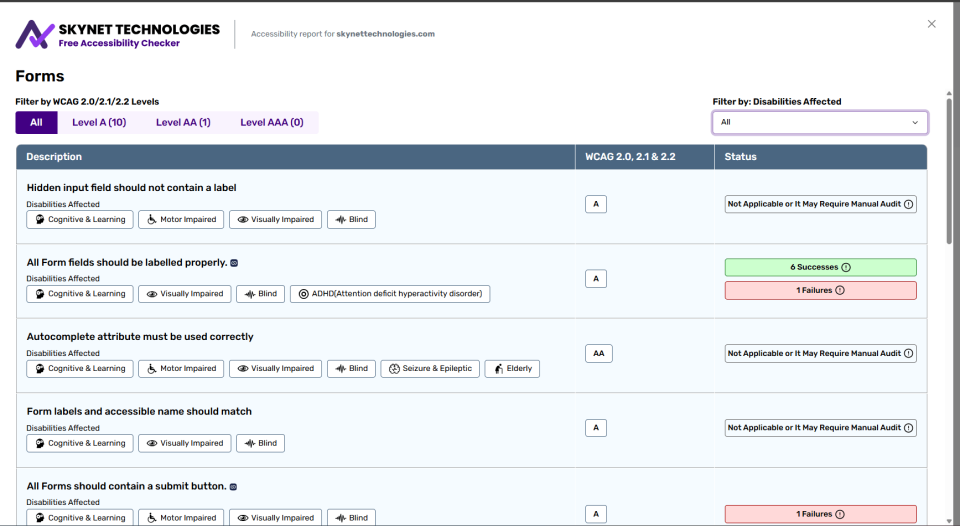Click the scrollbar up arrow

[949, 94]
